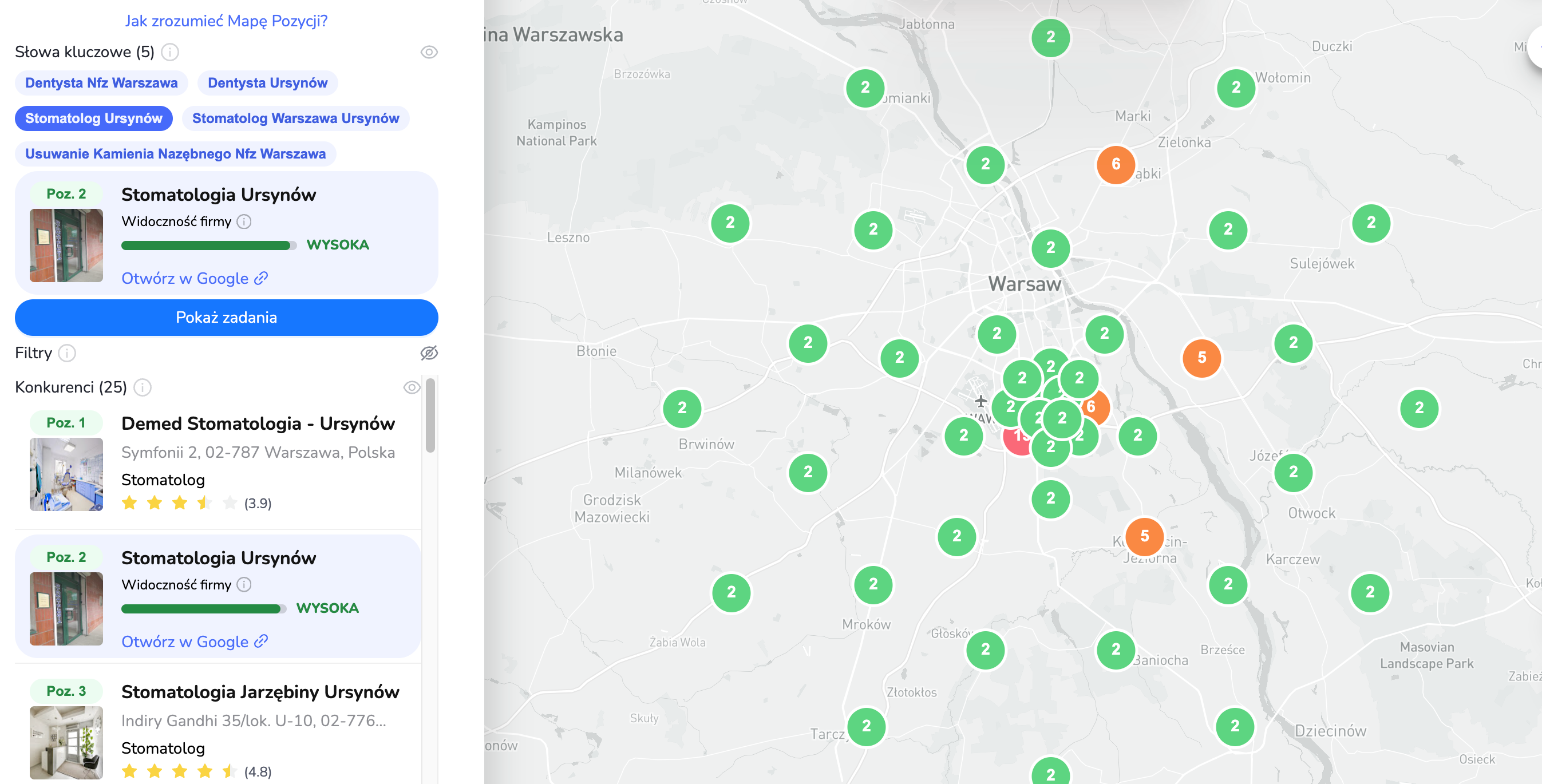
Task: Show info about Słowa kluczowe
Action: (170, 52)
